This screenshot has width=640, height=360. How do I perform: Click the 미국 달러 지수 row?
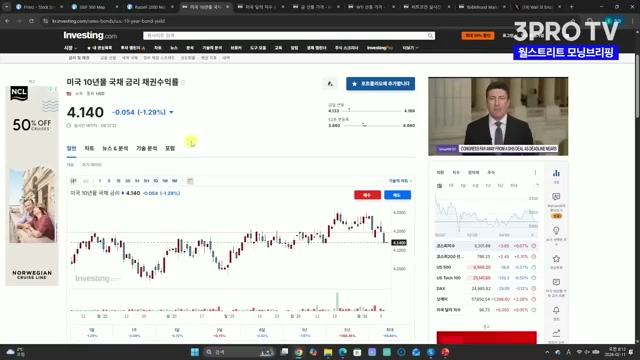pos(486,310)
